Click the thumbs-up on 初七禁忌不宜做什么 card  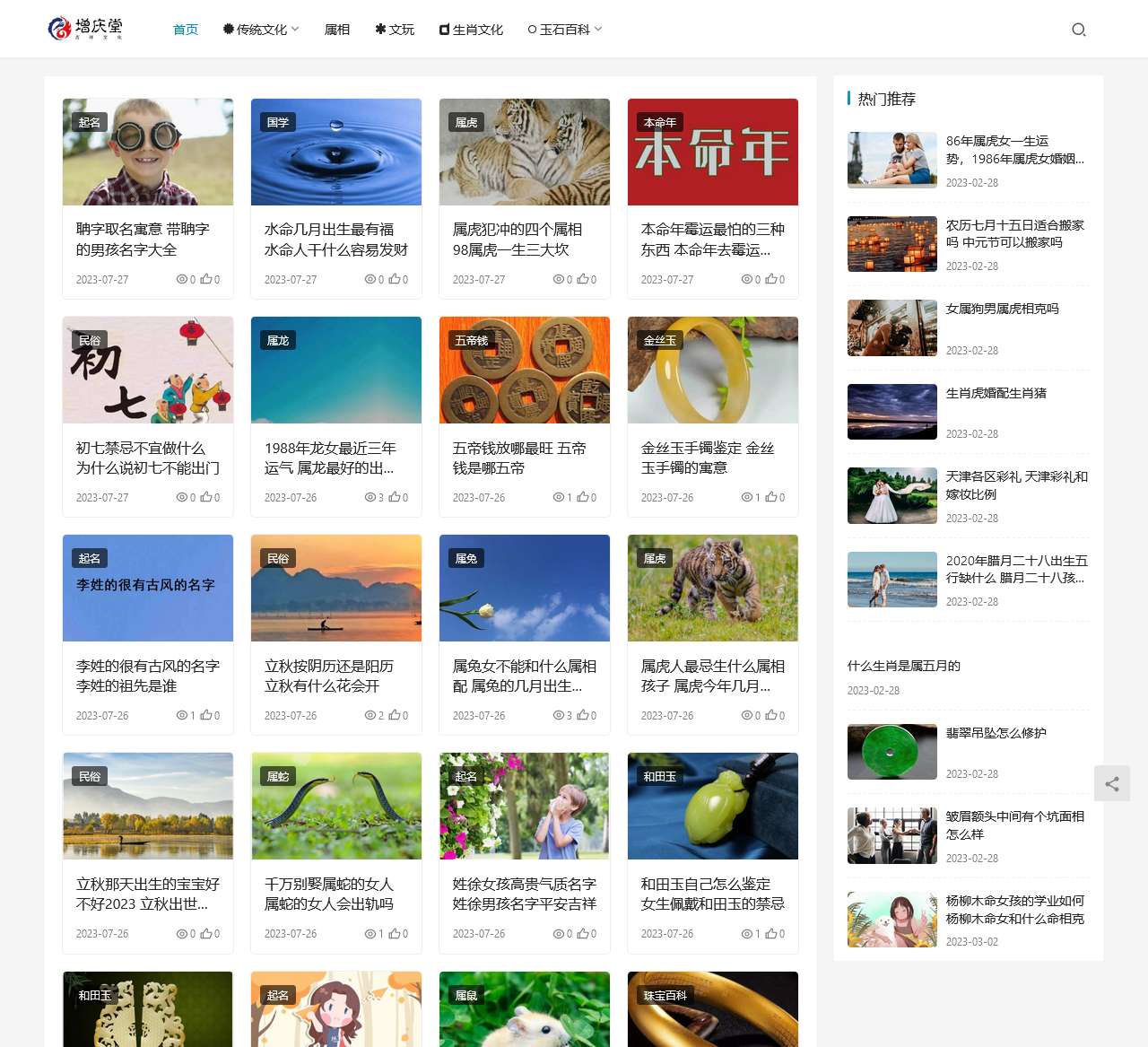(x=205, y=497)
